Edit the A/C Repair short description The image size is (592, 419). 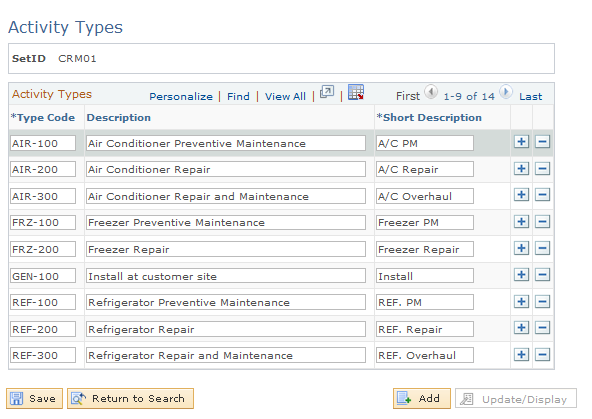(x=425, y=169)
